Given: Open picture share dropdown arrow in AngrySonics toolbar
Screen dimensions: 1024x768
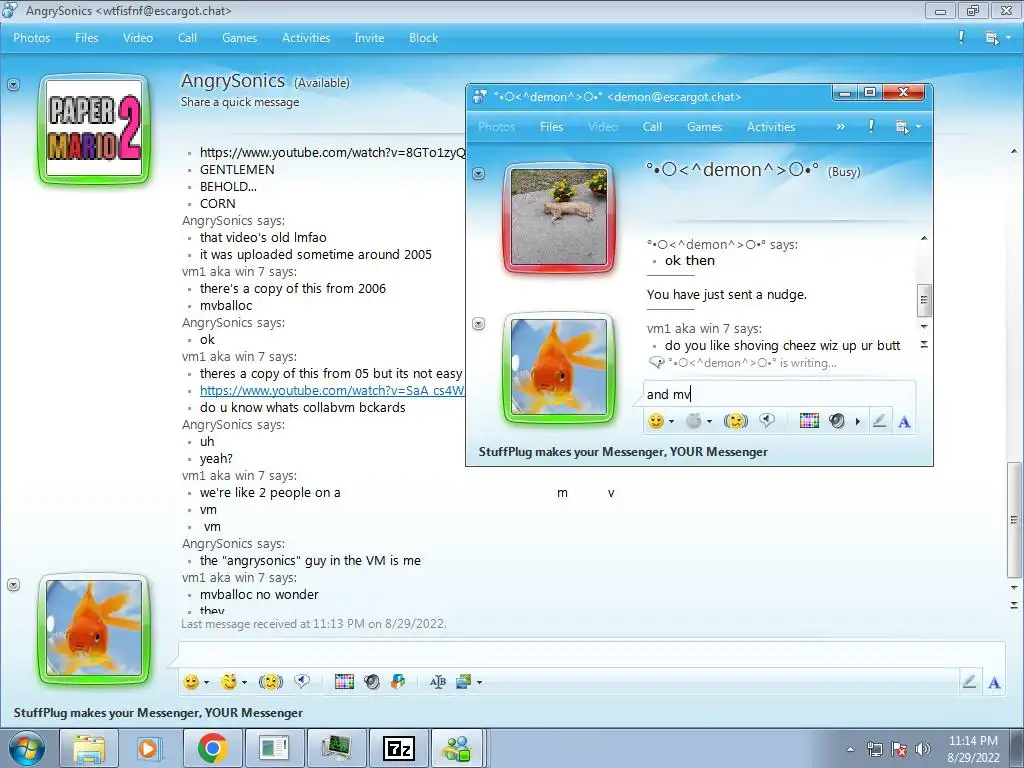Looking at the screenshot, I should pyautogui.click(x=479, y=682).
